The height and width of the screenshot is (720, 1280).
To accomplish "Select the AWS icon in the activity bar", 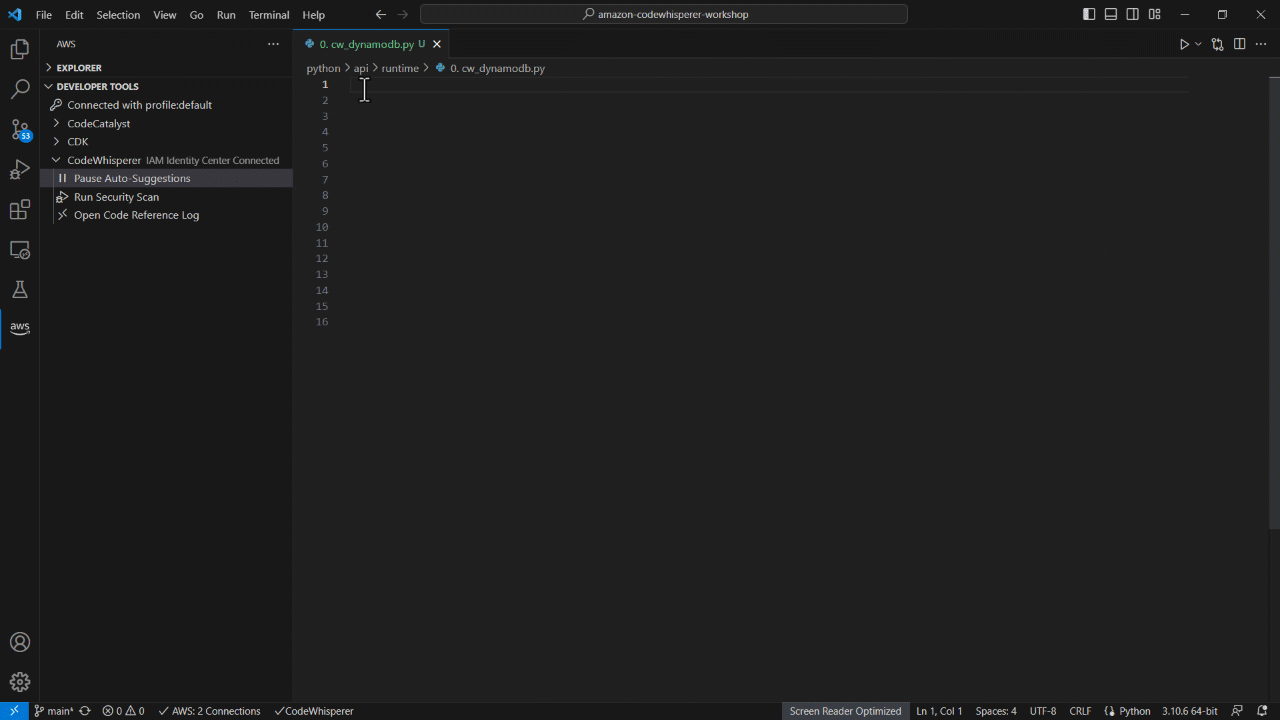I will [x=20, y=326].
